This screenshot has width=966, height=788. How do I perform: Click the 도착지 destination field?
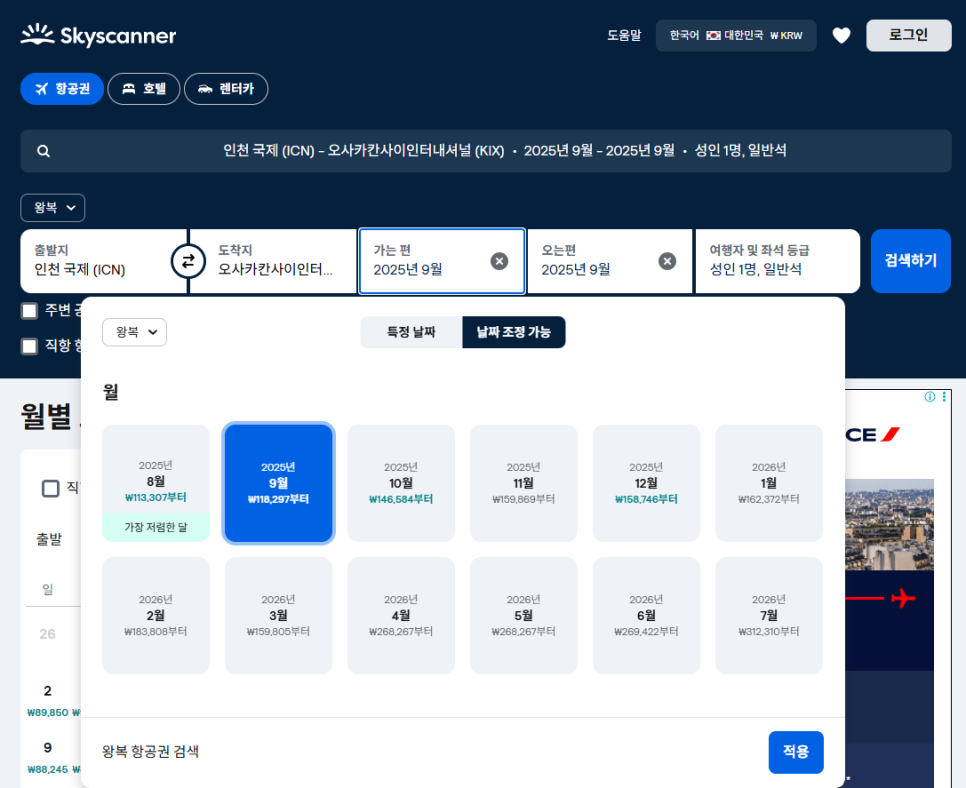coord(273,261)
